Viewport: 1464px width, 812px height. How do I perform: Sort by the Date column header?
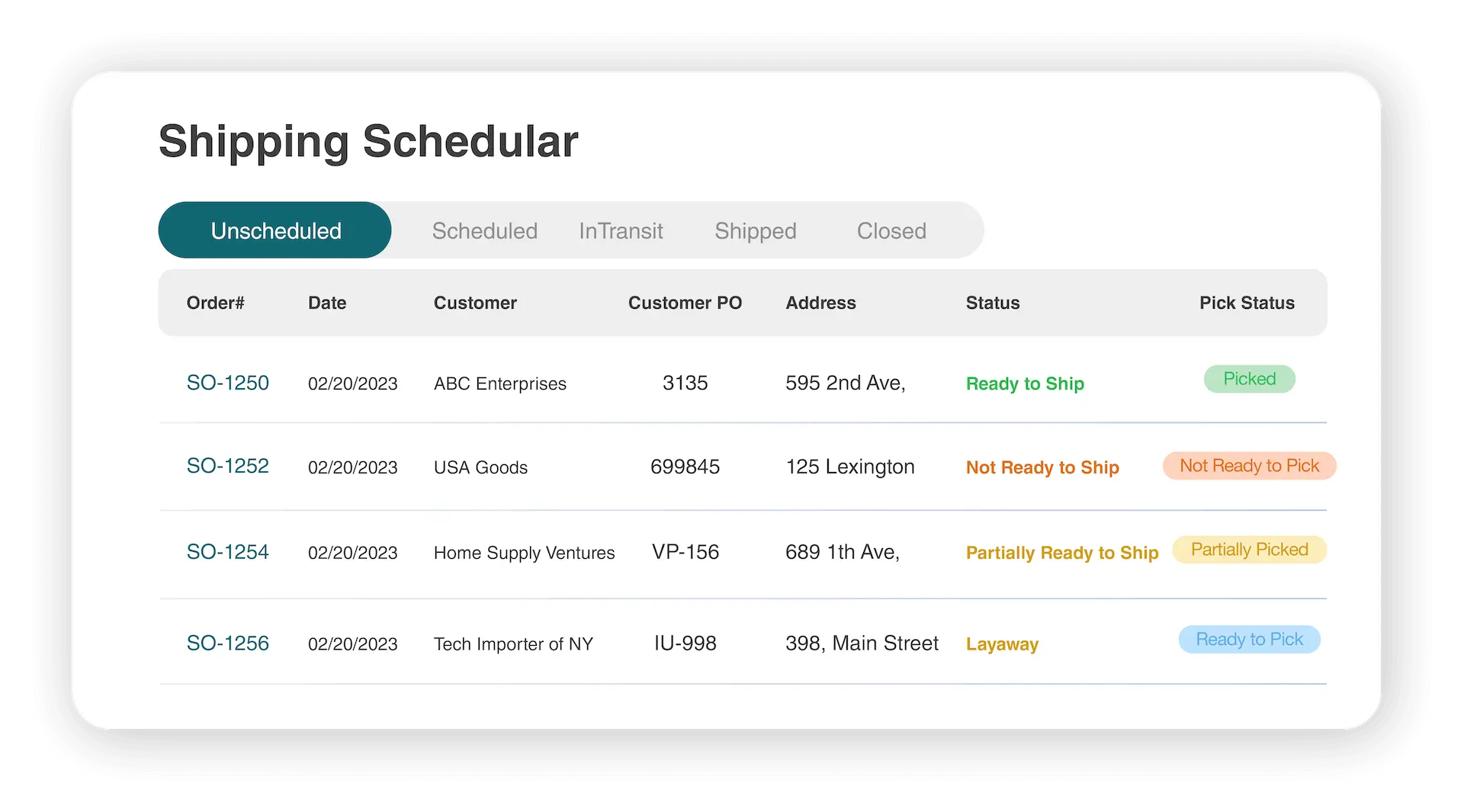click(327, 303)
